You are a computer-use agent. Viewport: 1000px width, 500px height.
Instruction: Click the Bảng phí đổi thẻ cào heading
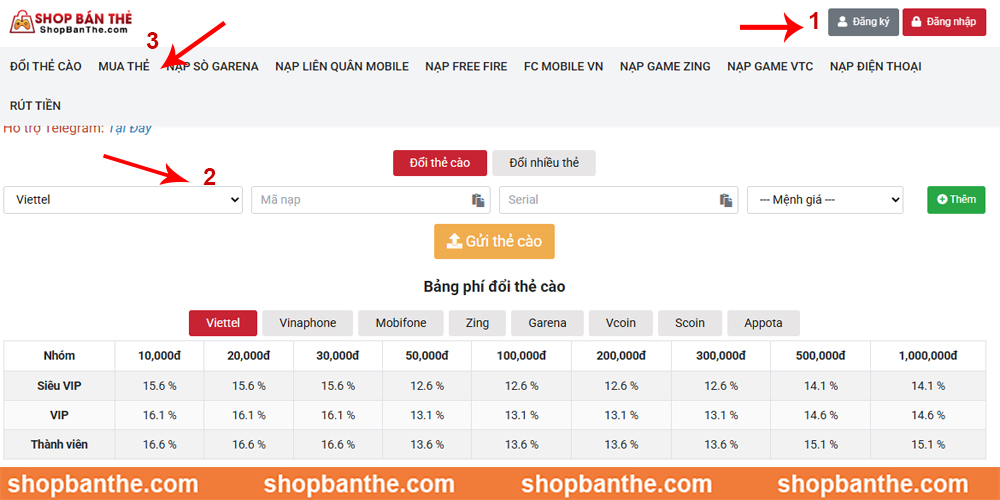tap(494, 287)
